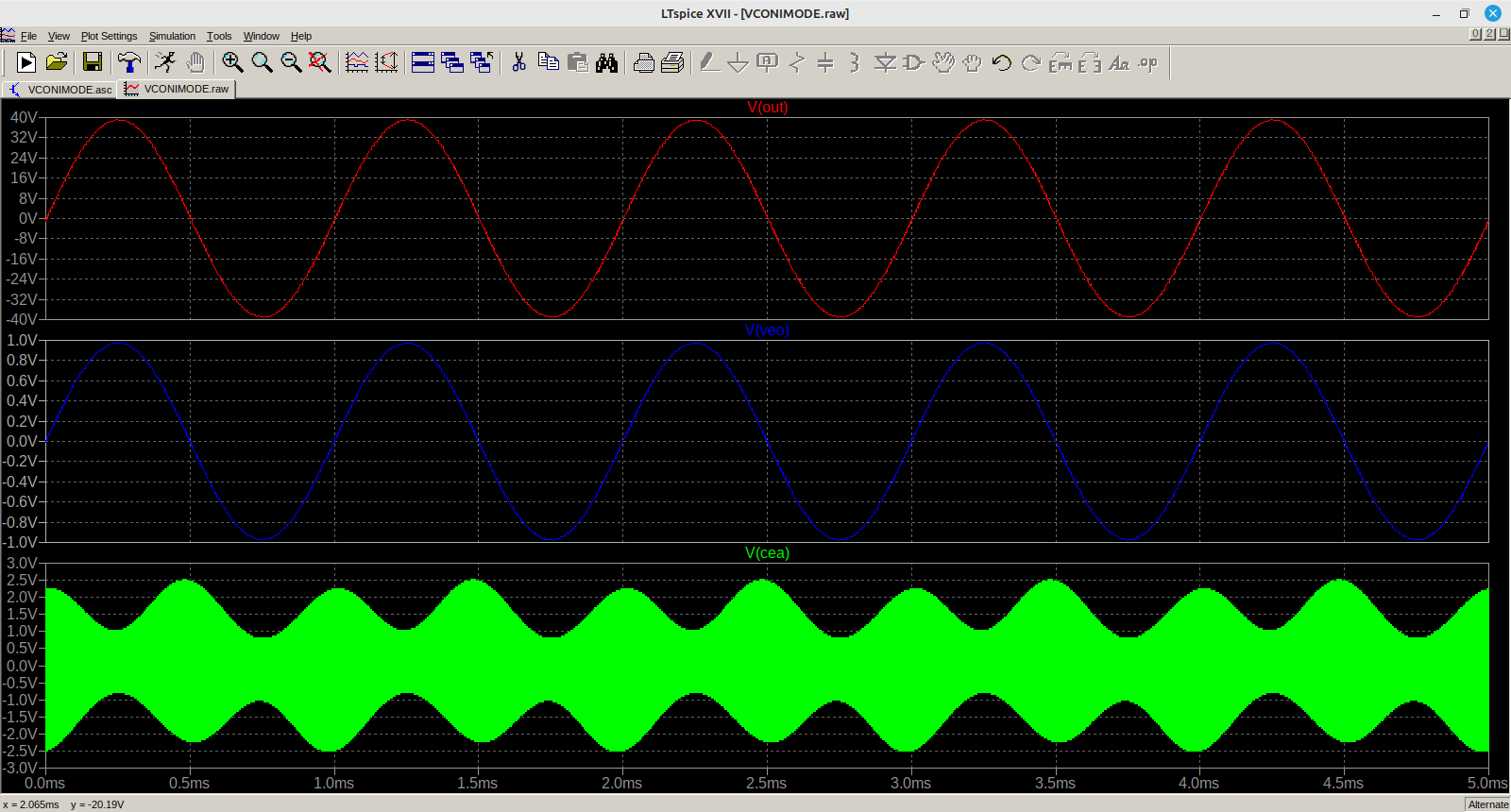Image resolution: width=1511 pixels, height=812 pixels.
Task: Click the binoculars Find icon
Action: (606, 62)
